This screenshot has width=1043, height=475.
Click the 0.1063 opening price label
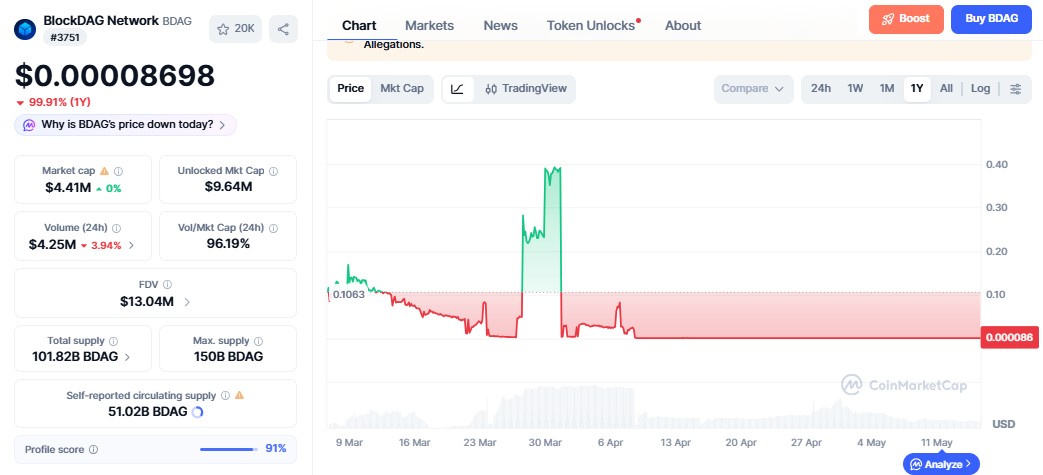coord(349,295)
